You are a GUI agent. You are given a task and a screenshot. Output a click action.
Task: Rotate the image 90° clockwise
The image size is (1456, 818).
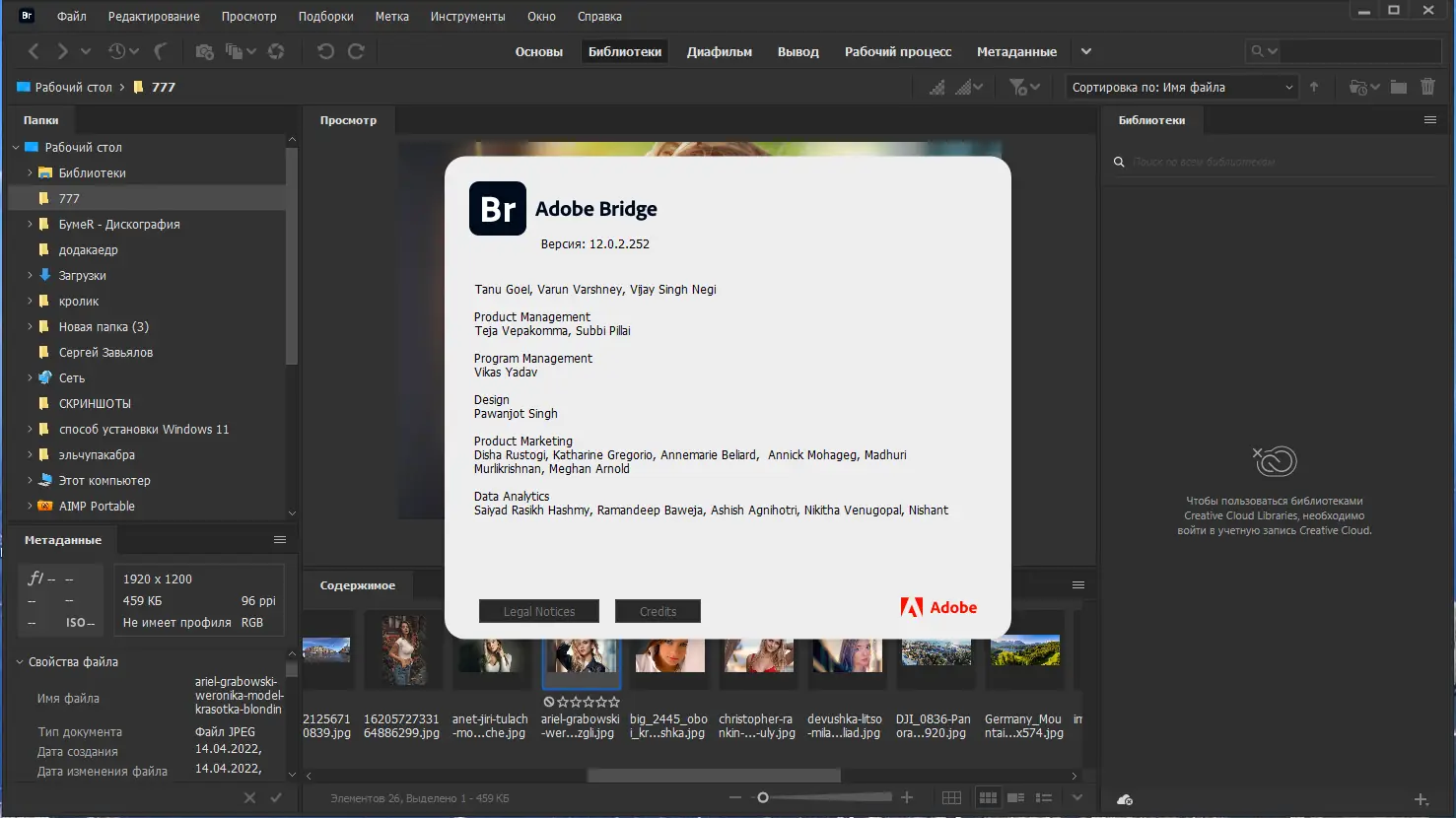356,51
